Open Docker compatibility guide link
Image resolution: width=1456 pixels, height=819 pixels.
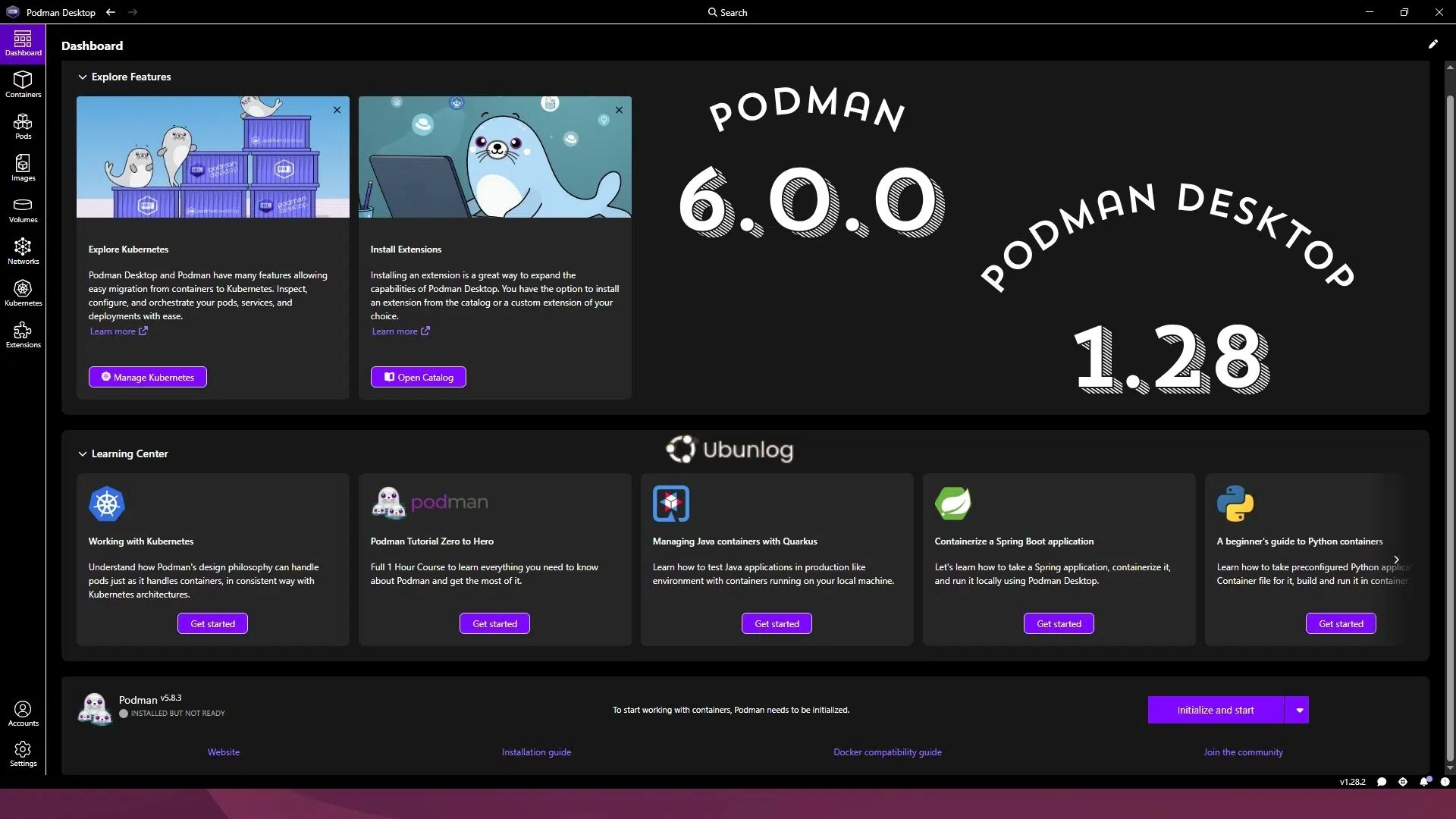point(887,752)
